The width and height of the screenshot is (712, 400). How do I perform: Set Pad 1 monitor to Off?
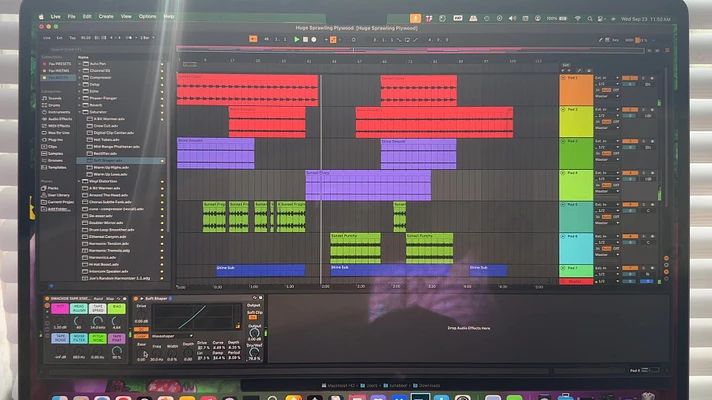[616, 90]
